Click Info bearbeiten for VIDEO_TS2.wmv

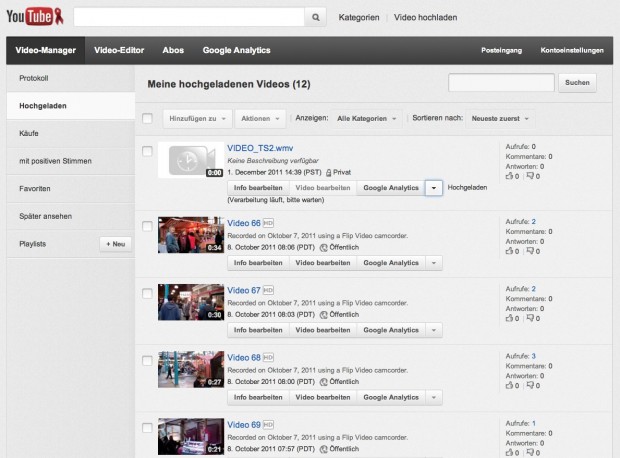pos(258,188)
